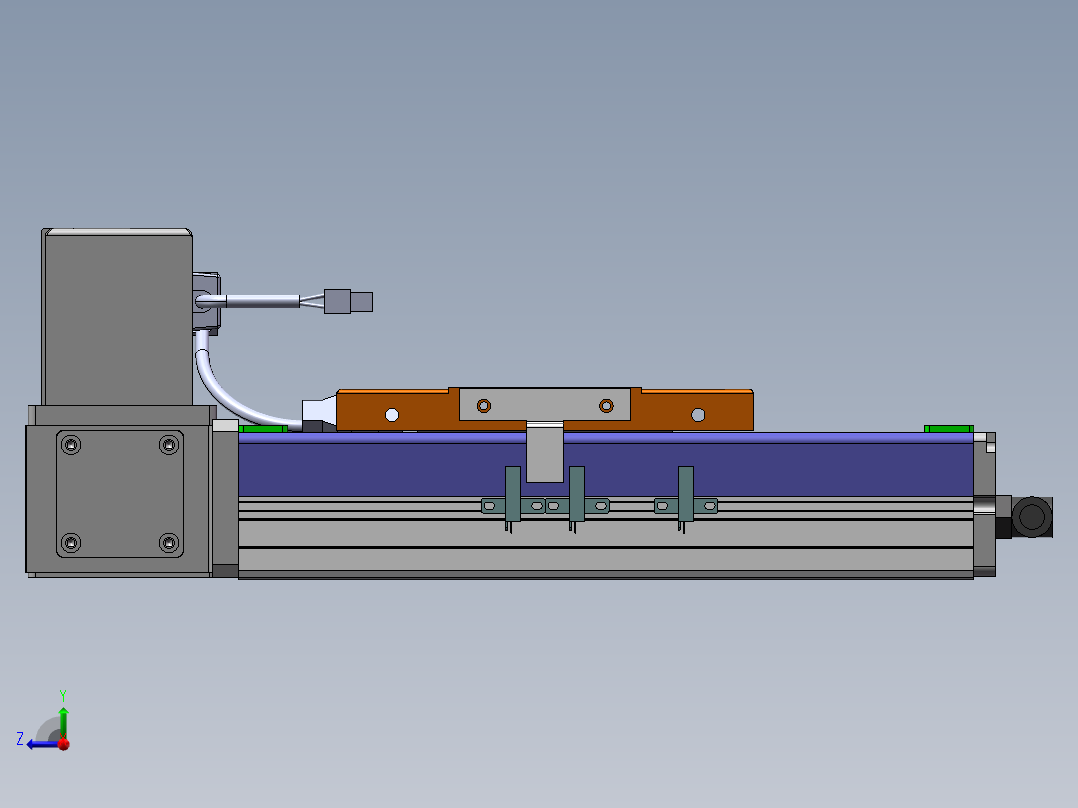Pick the motor cable connector plug
The height and width of the screenshot is (808, 1078).
(349, 301)
